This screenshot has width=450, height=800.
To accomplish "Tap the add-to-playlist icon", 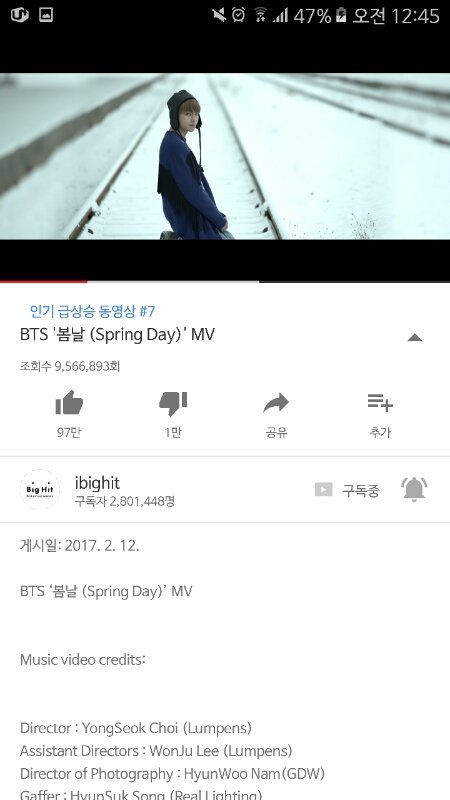I will click(x=380, y=402).
